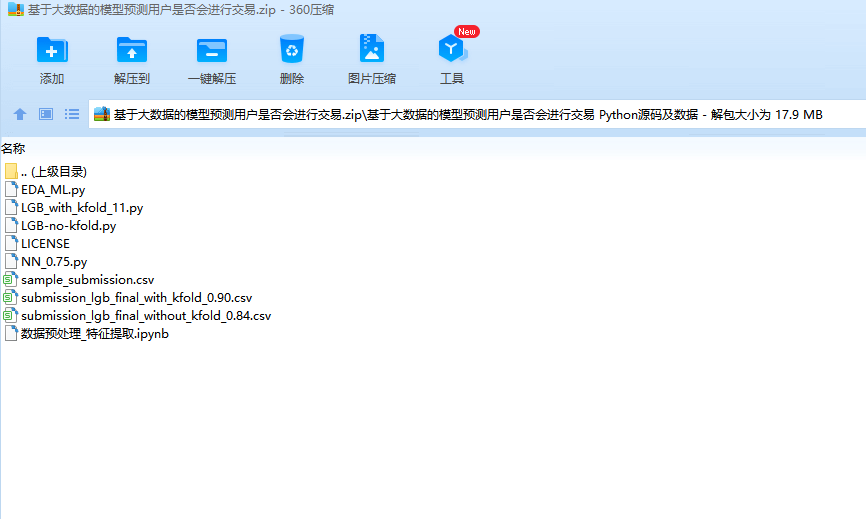Click the folder icon of 上级目录
The width and height of the screenshot is (866, 519).
point(11,171)
